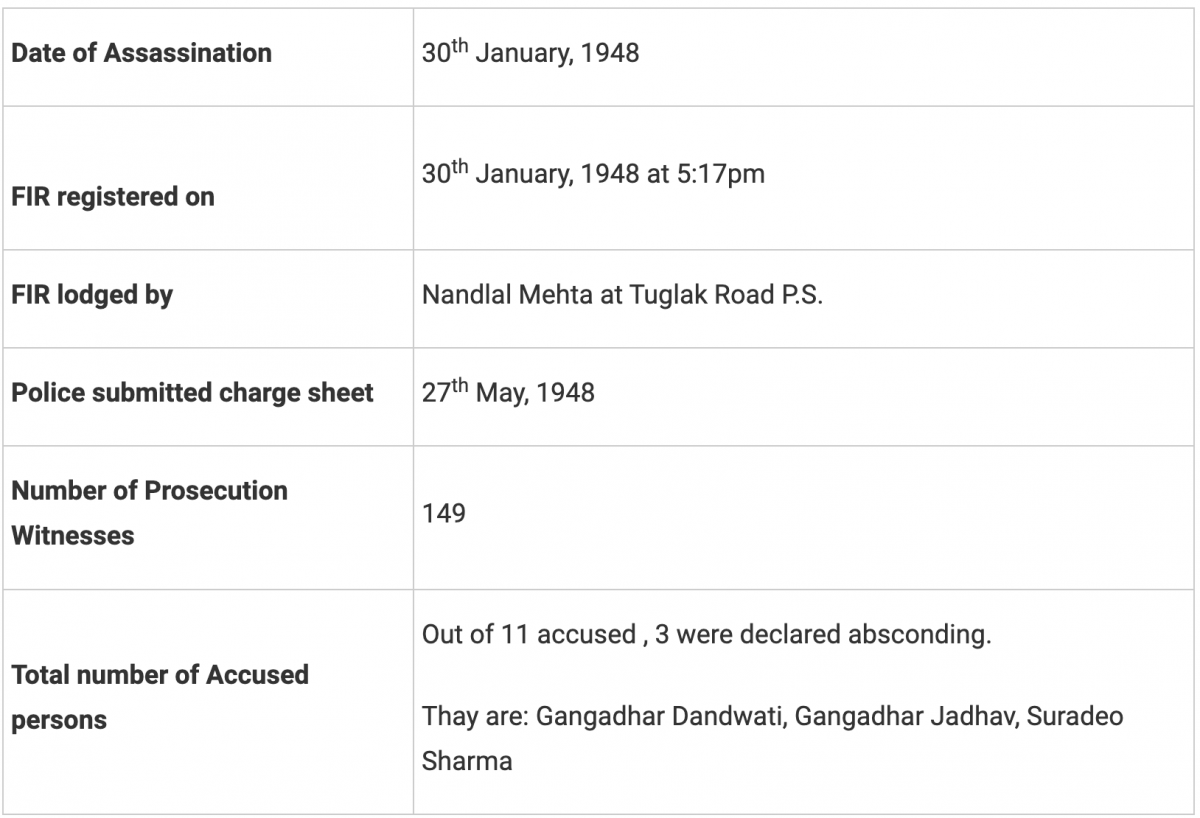Click the witness count value "149"
This screenshot has height=818, width=1200.
(444, 515)
